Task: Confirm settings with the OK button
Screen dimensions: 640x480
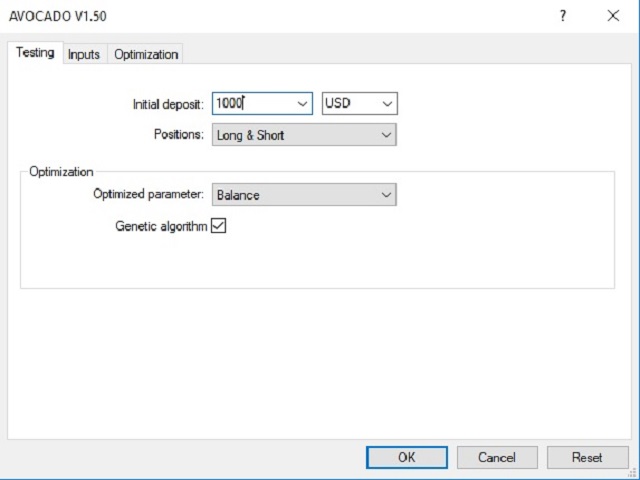Action: 407,457
